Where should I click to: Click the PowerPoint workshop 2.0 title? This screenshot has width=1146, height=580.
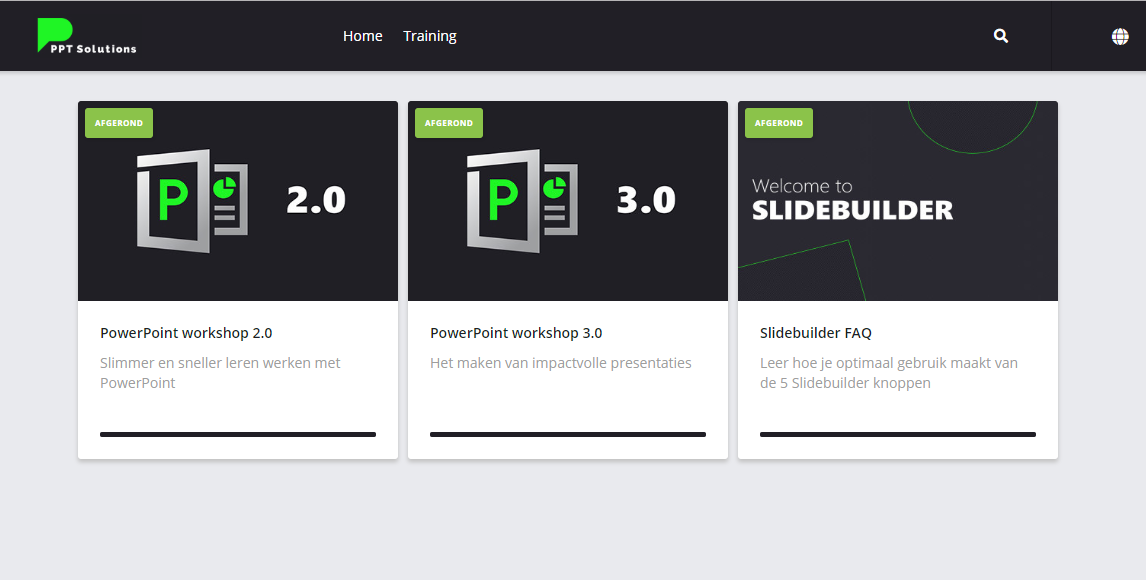pyautogui.click(x=186, y=333)
